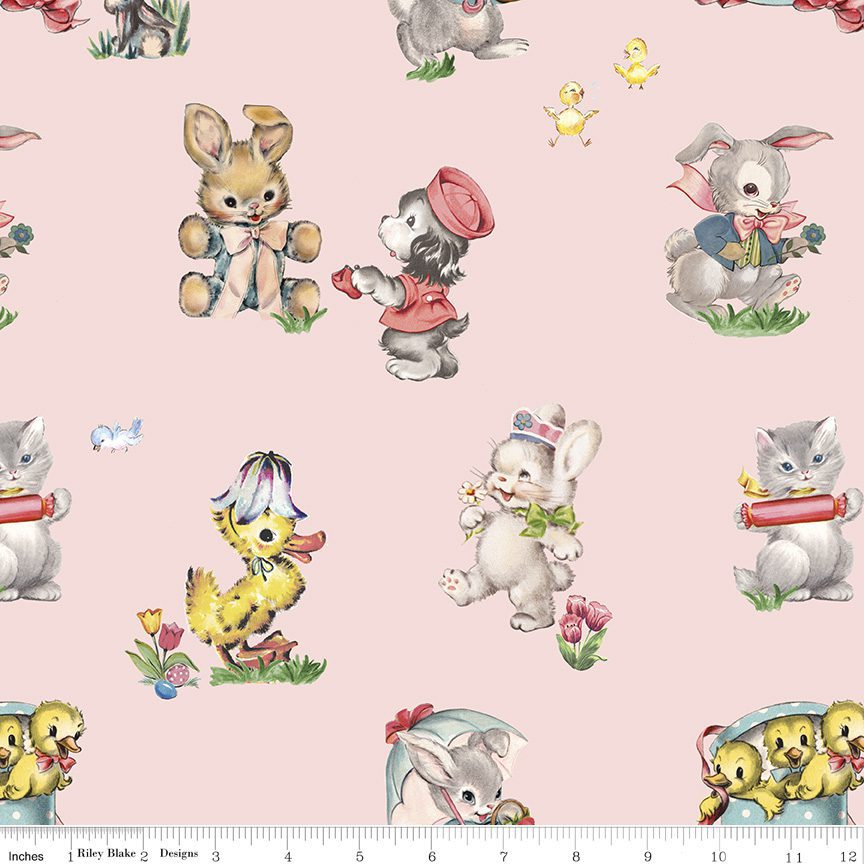The width and height of the screenshot is (864, 864).
Task: Click the "Inches" label on the ruler
Action: (25, 856)
